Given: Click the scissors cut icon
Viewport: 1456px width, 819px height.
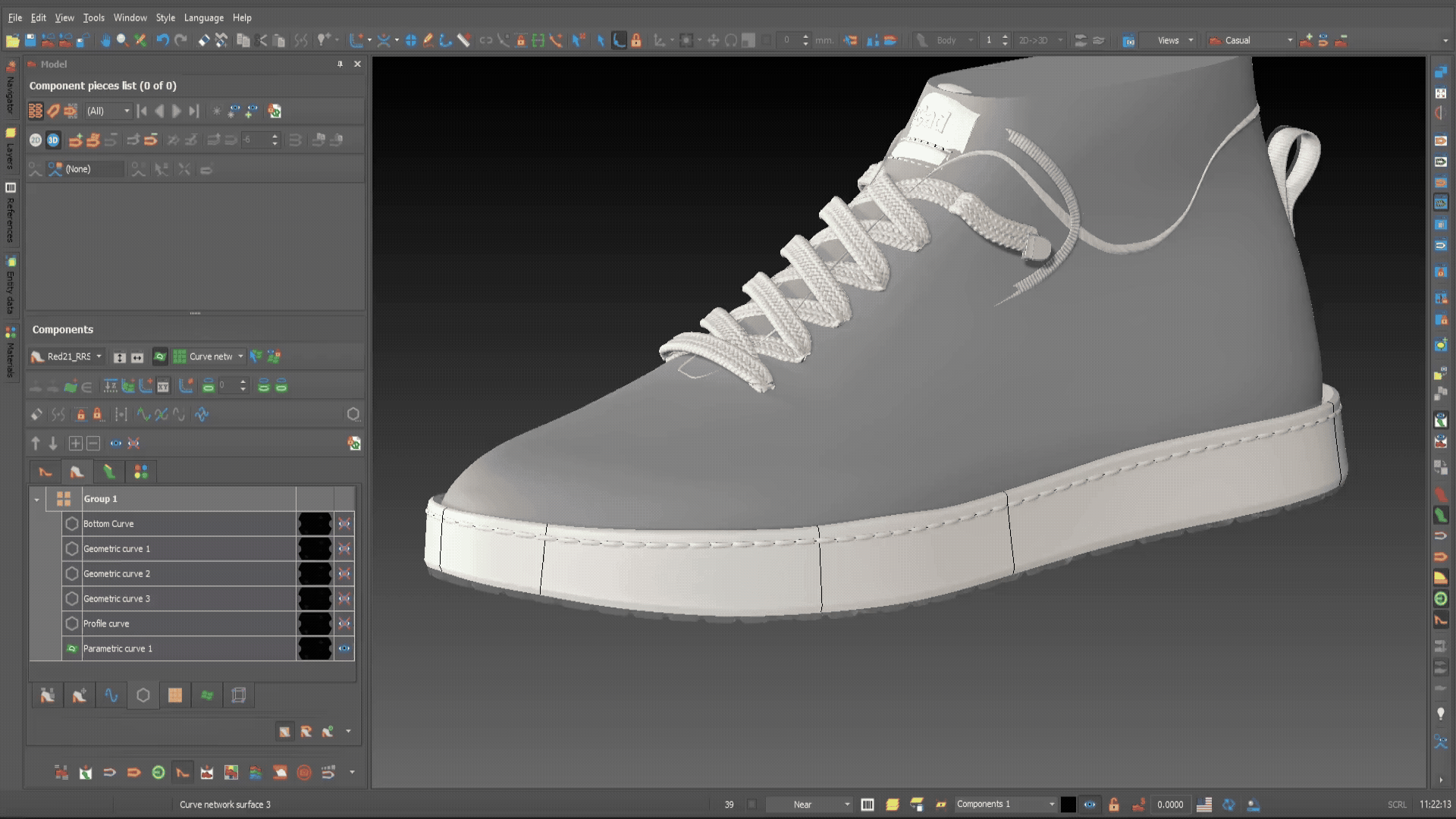Looking at the screenshot, I should [262, 40].
